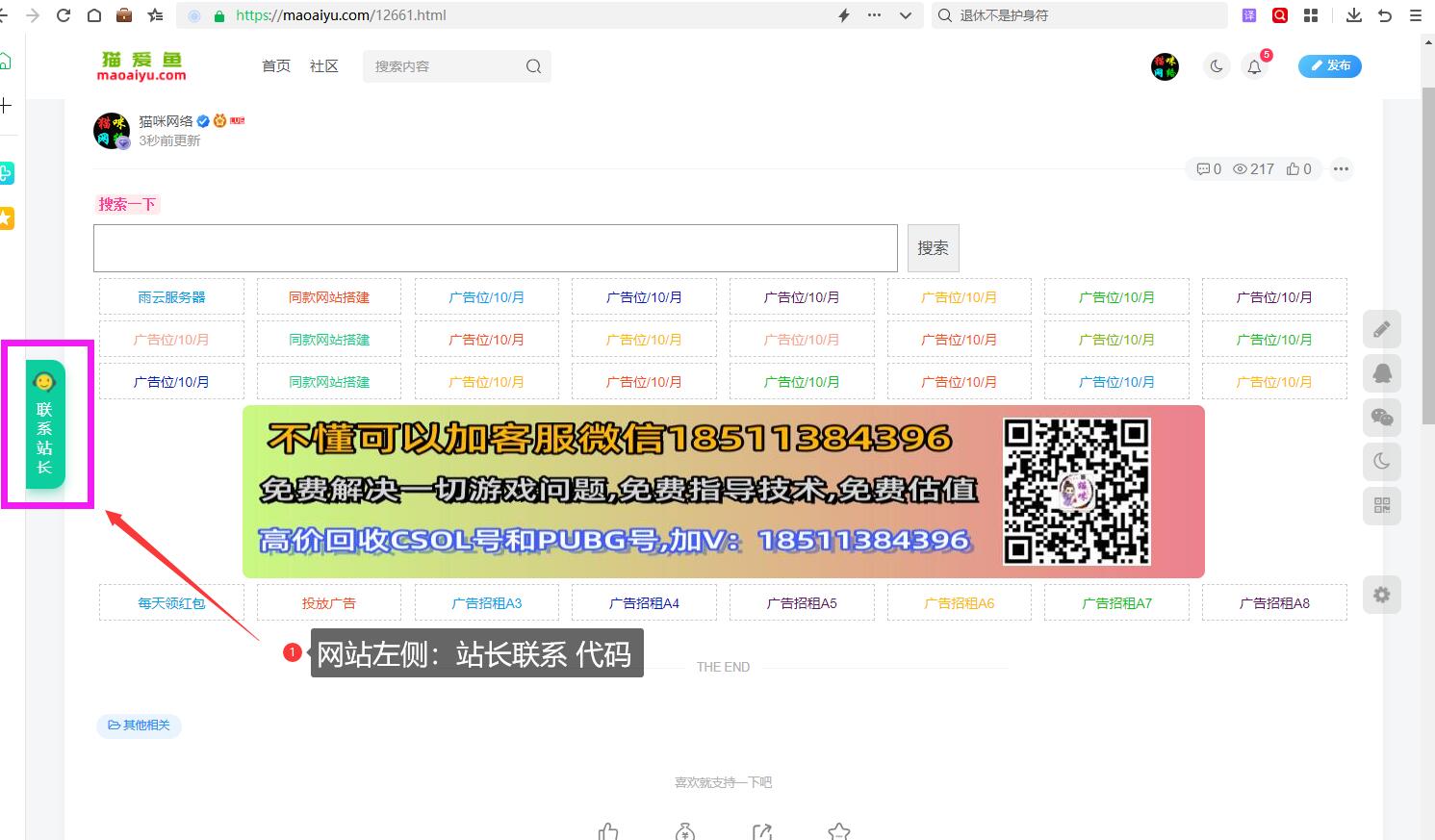
Task: Click the browser search box showing 退休不是护身符
Action: click(1078, 15)
